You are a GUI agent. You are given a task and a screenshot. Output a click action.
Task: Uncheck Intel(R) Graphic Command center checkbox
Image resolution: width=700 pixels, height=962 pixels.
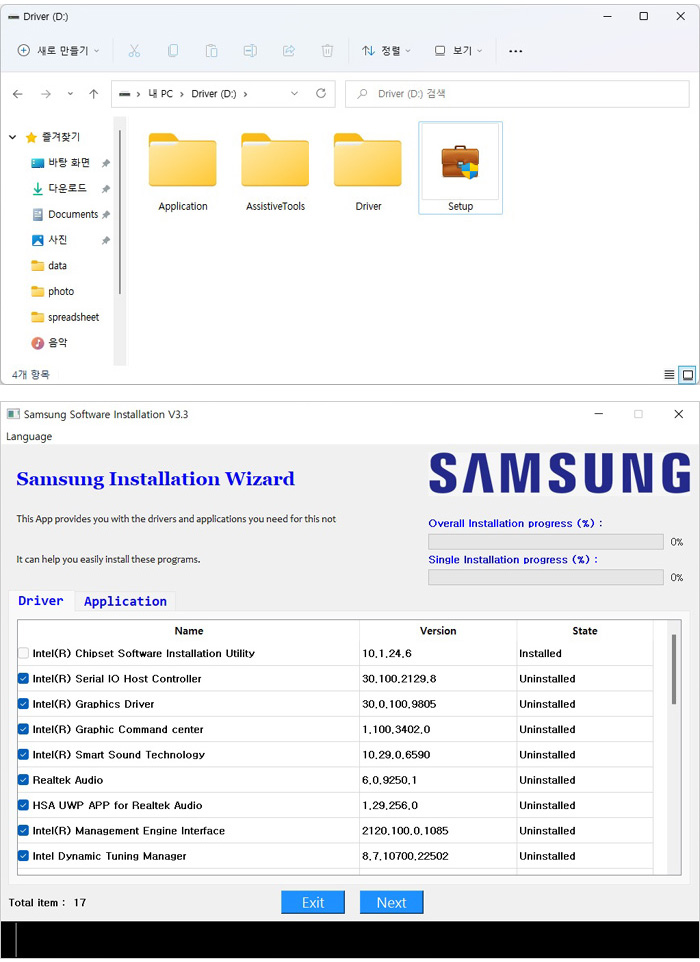[x=23, y=729]
